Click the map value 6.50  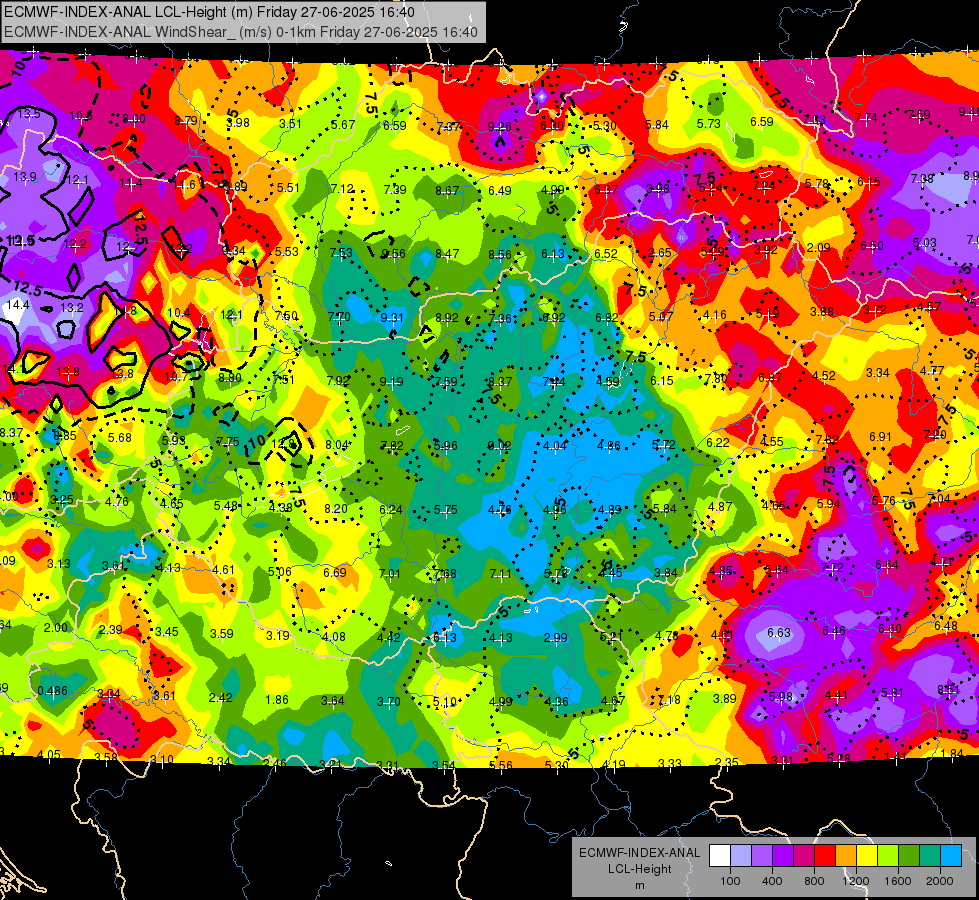[x=872, y=245]
